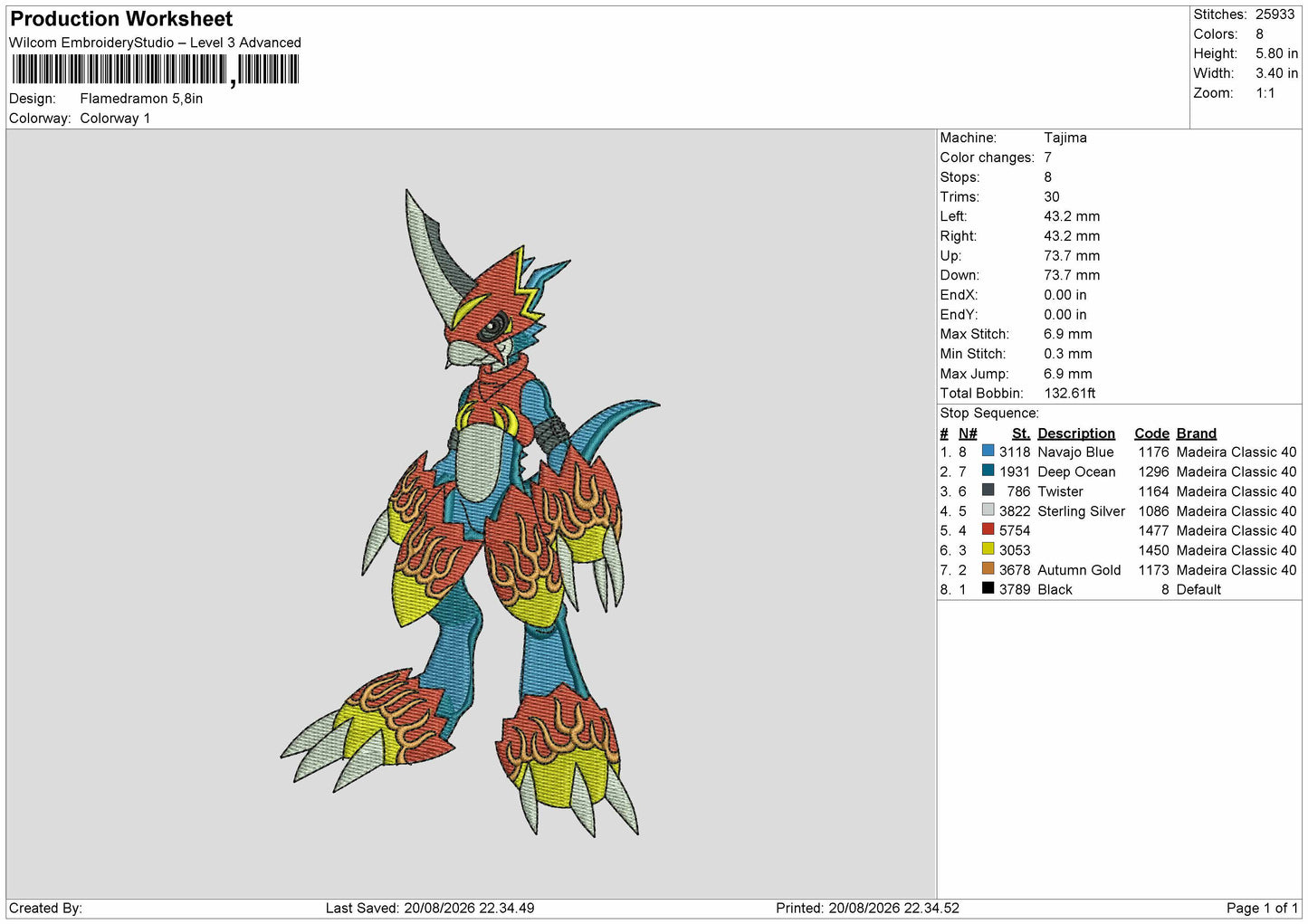The image size is (1308, 924).
Task: Click the Max Stitch value '6.9 mm'
Action: [x=1068, y=334]
